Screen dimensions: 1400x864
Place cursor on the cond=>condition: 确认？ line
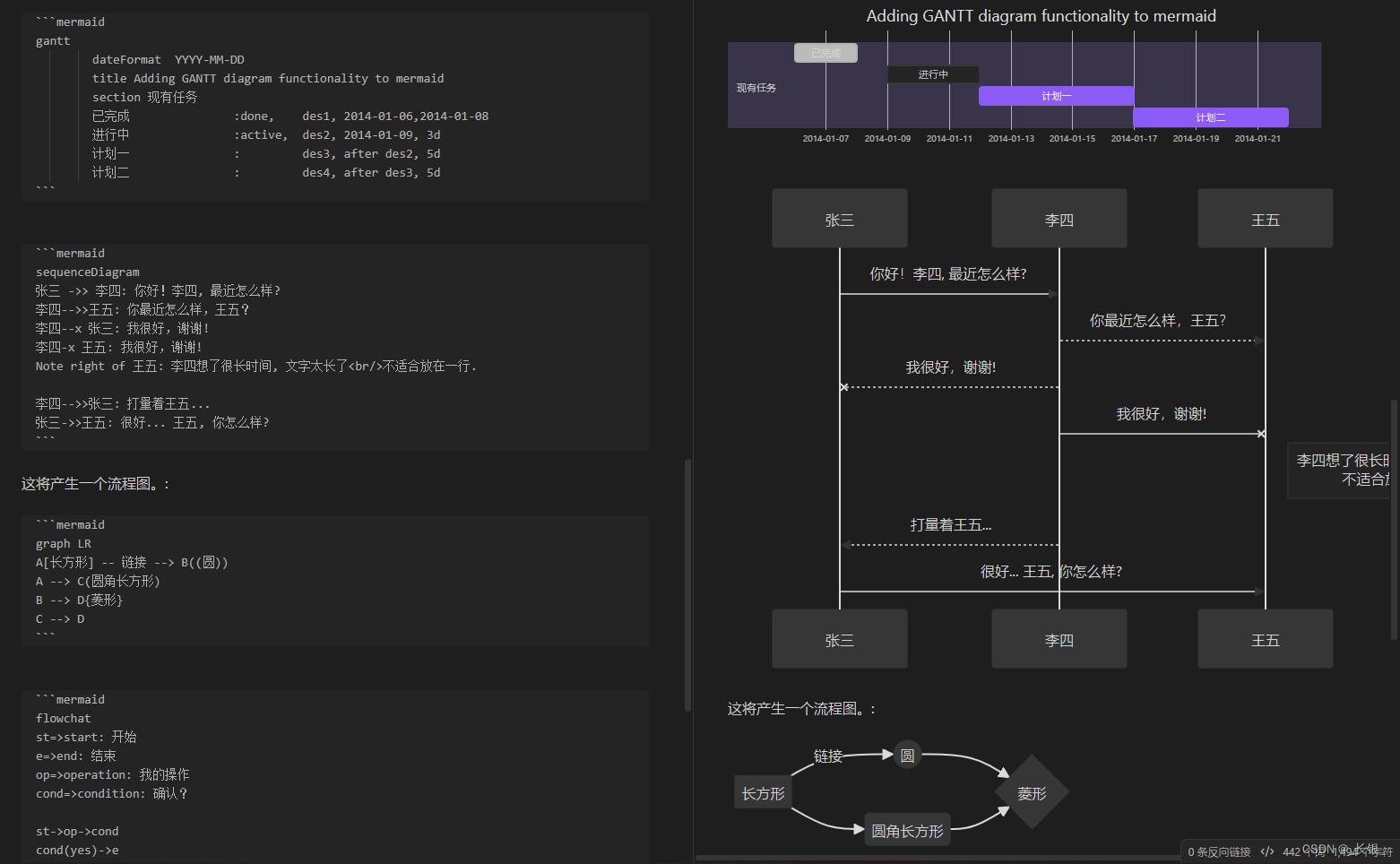click(112, 794)
